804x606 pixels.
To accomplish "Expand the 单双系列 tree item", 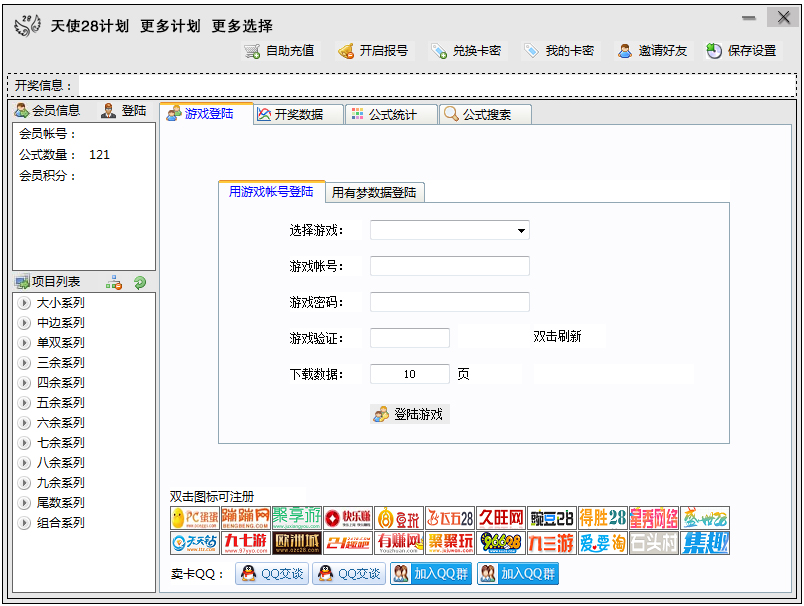I will click(25, 343).
